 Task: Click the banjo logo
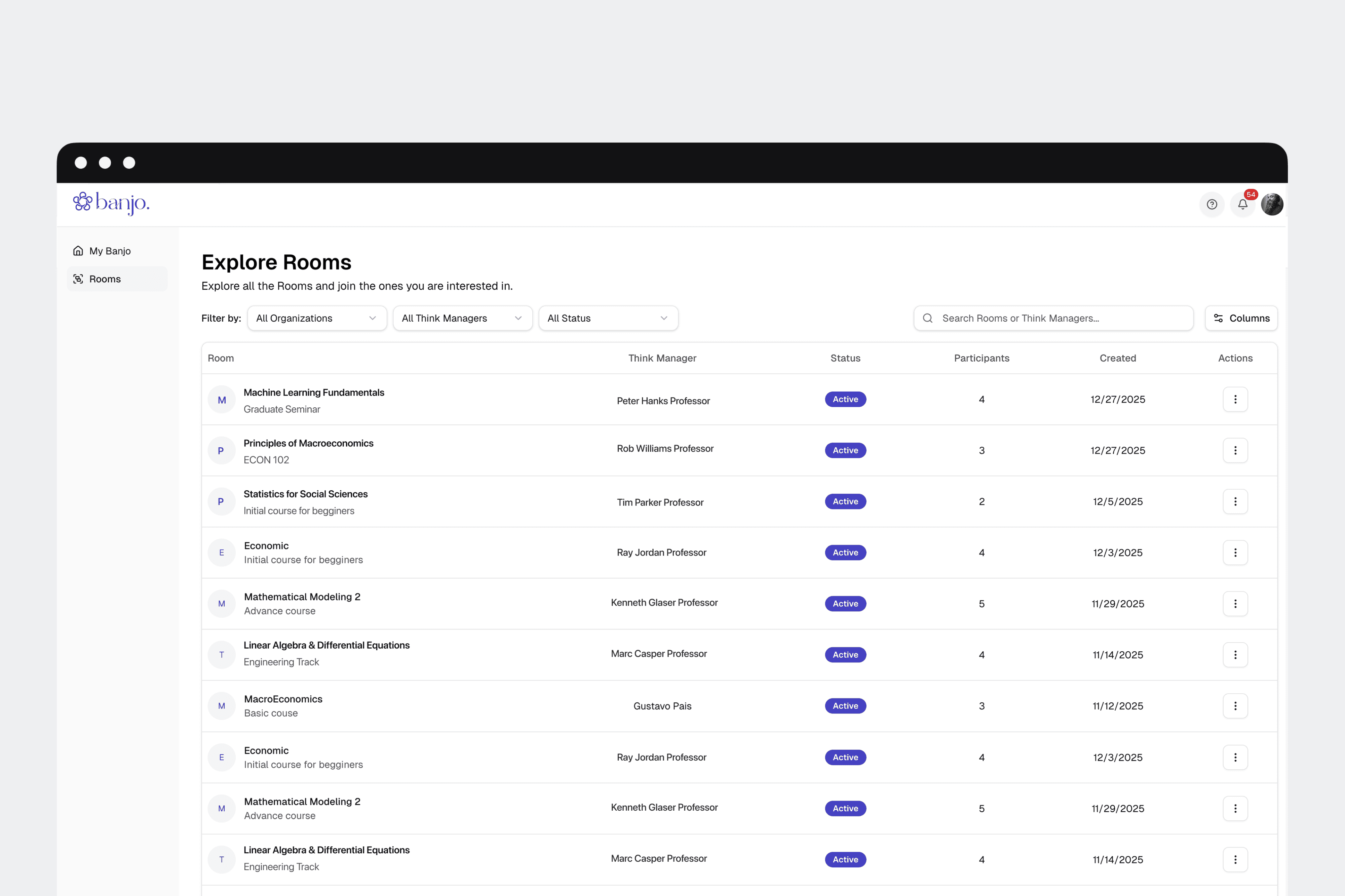(x=111, y=203)
